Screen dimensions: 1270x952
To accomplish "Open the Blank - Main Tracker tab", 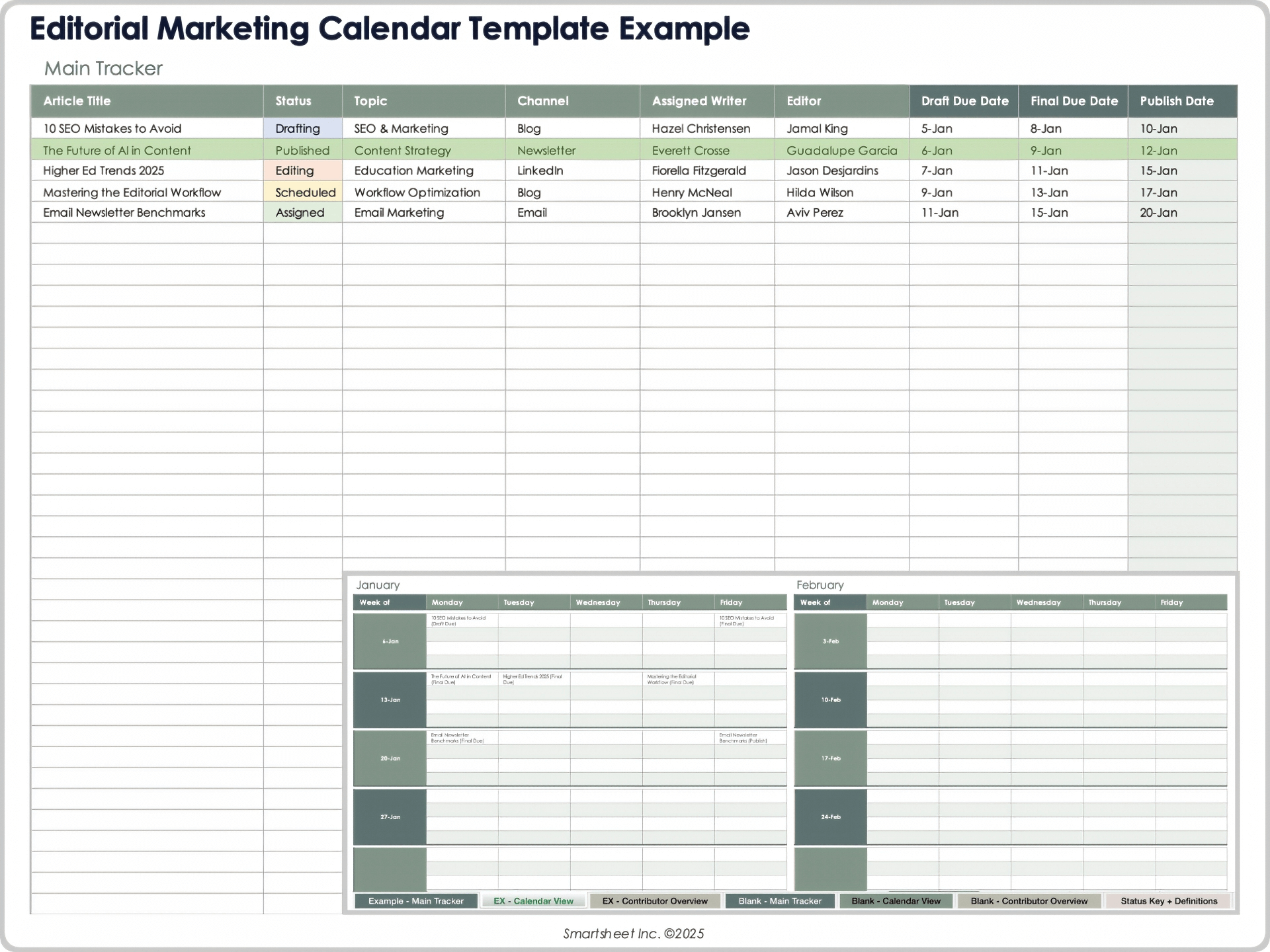I will tap(779, 901).
